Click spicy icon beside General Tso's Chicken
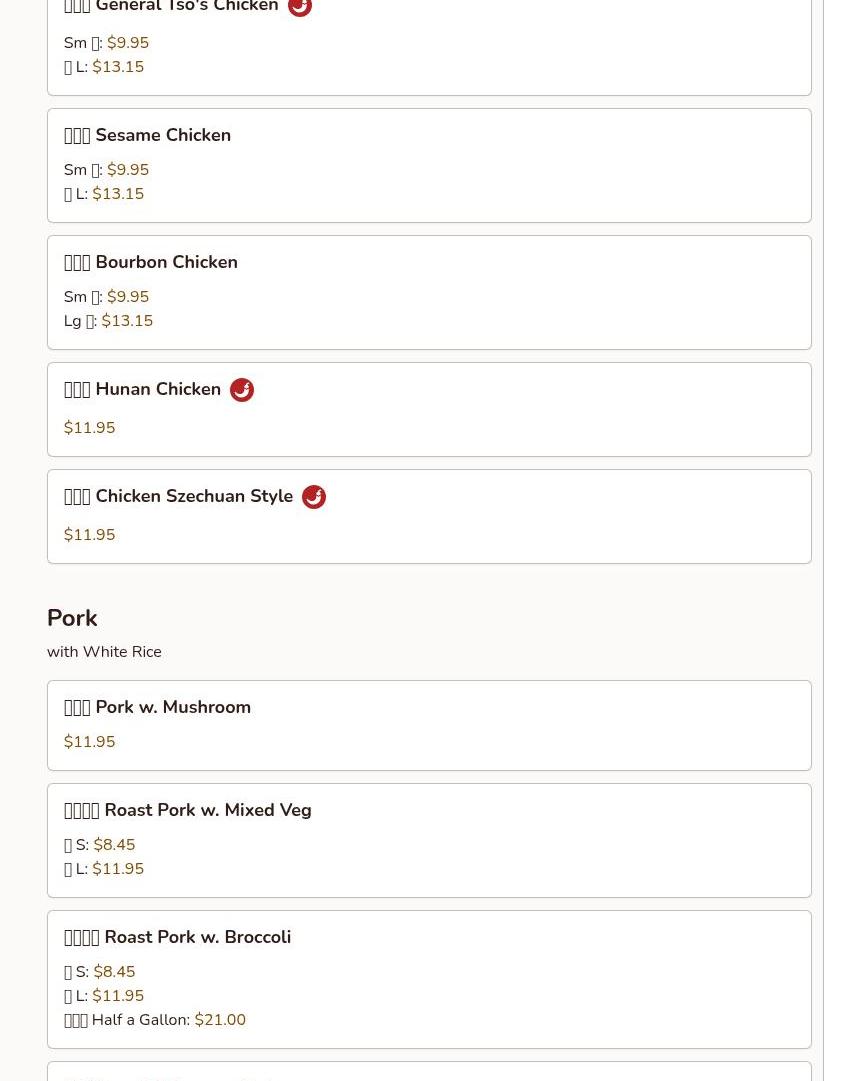The width and height of the screenshot is (844, 1081). click(x=299, y=7)
